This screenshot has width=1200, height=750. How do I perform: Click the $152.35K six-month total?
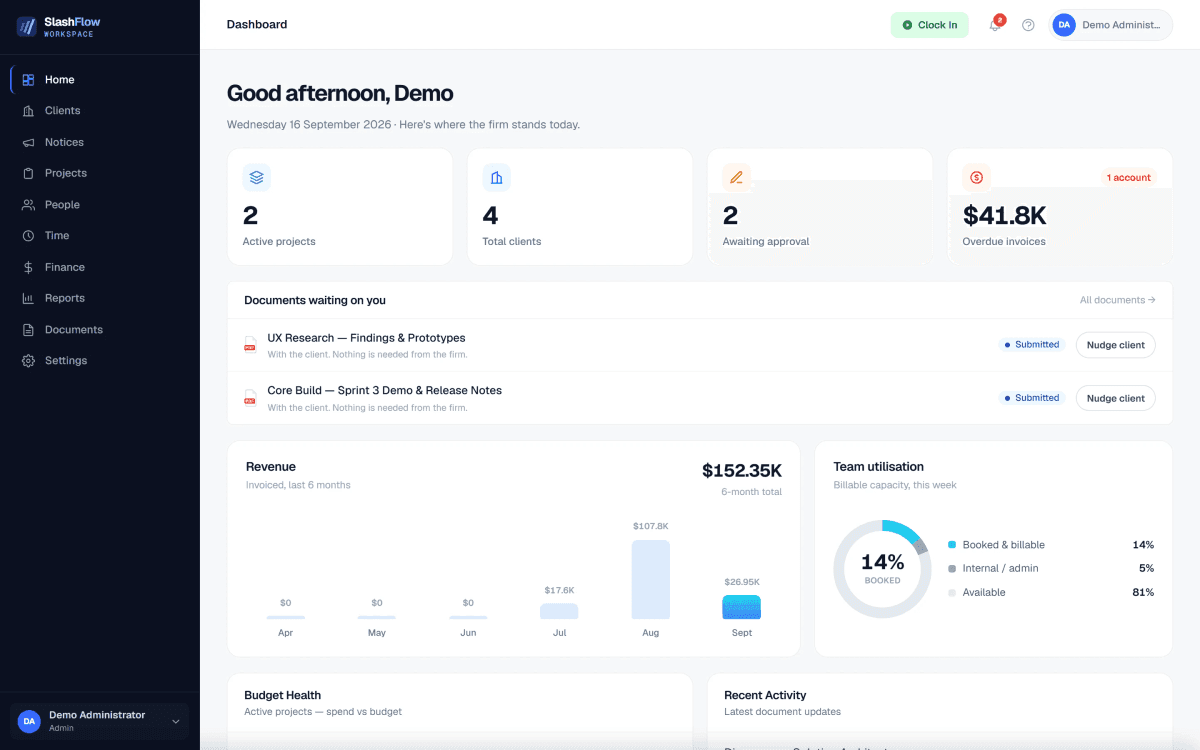tap(742, 471)
